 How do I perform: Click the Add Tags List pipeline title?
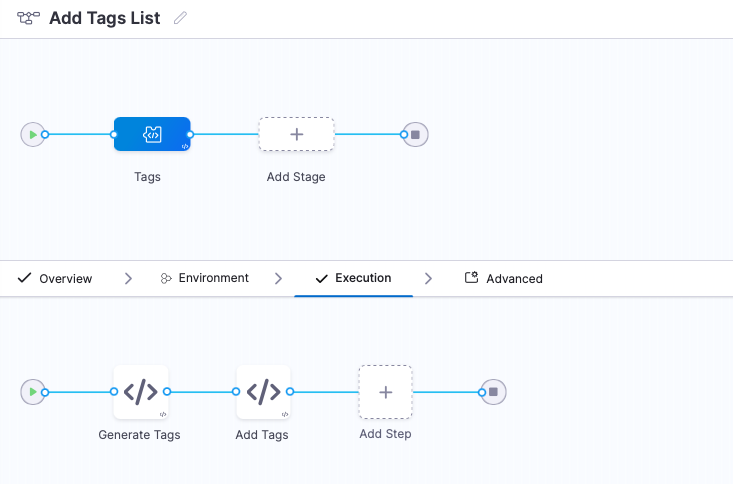click(105, 19)
